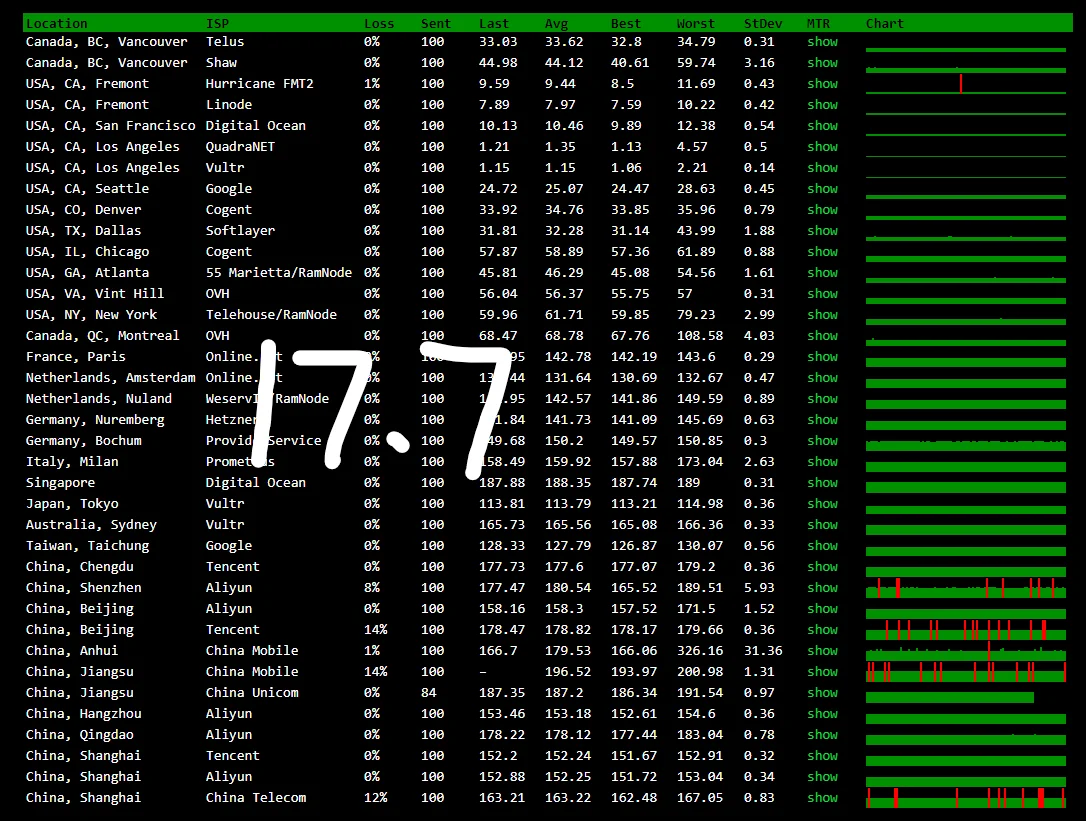Show MTR for Germany, Nuremberg
The height and width of the screenshot is (821, 1086).
pos(822,419)
